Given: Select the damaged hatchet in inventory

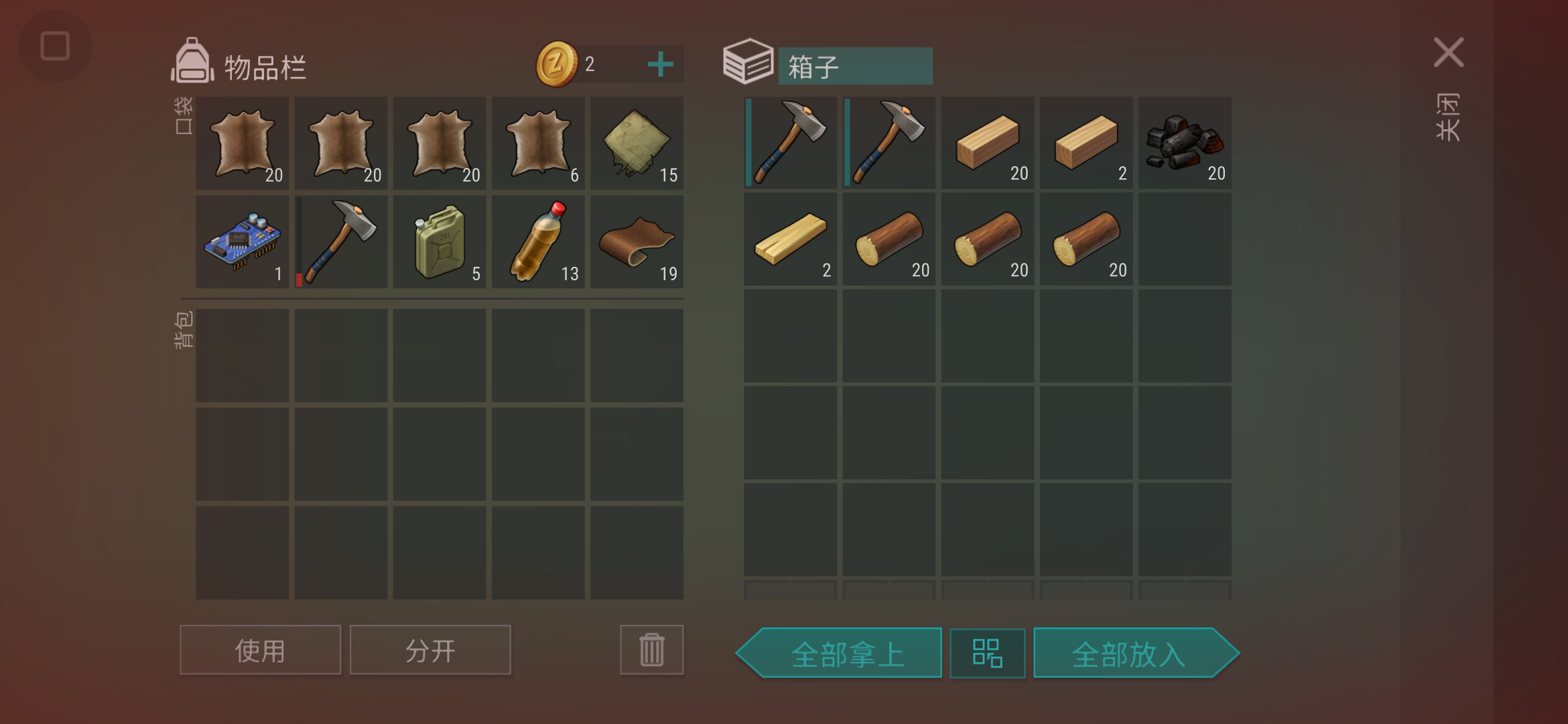Looking at the screenshot, I should pyautogui.click(x=340, y=242).
